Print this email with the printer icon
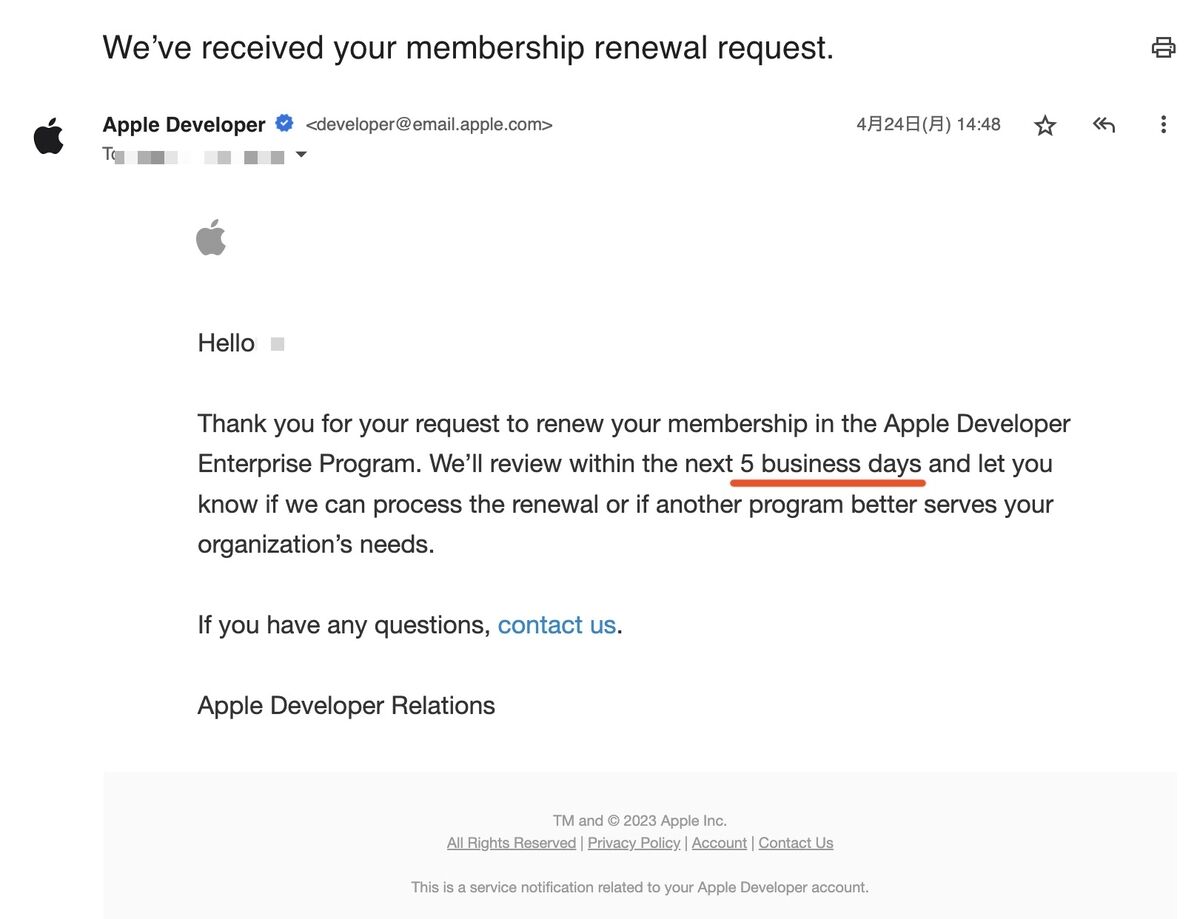Screen dimensions: 1200x919 coord(1163,47)
